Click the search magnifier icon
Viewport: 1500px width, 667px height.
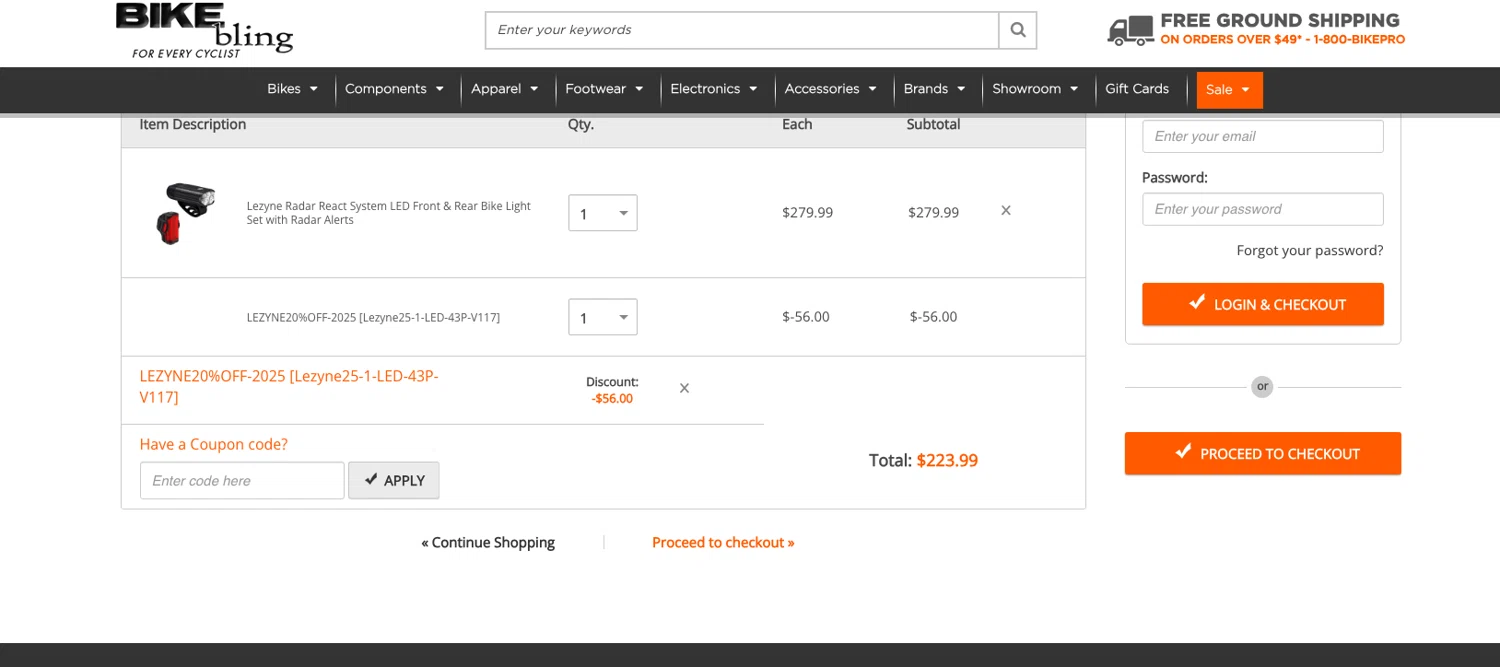point(1018,30)
